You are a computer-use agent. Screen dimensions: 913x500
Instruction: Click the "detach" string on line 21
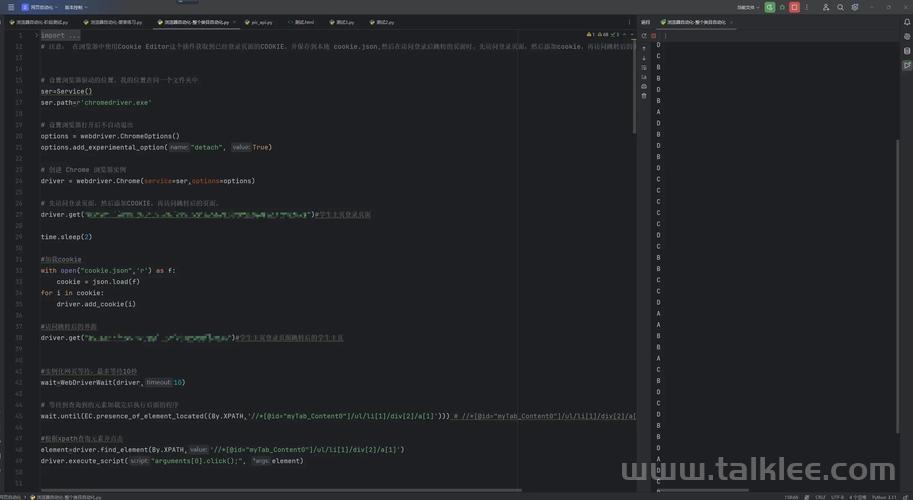[x=207, y=147]
